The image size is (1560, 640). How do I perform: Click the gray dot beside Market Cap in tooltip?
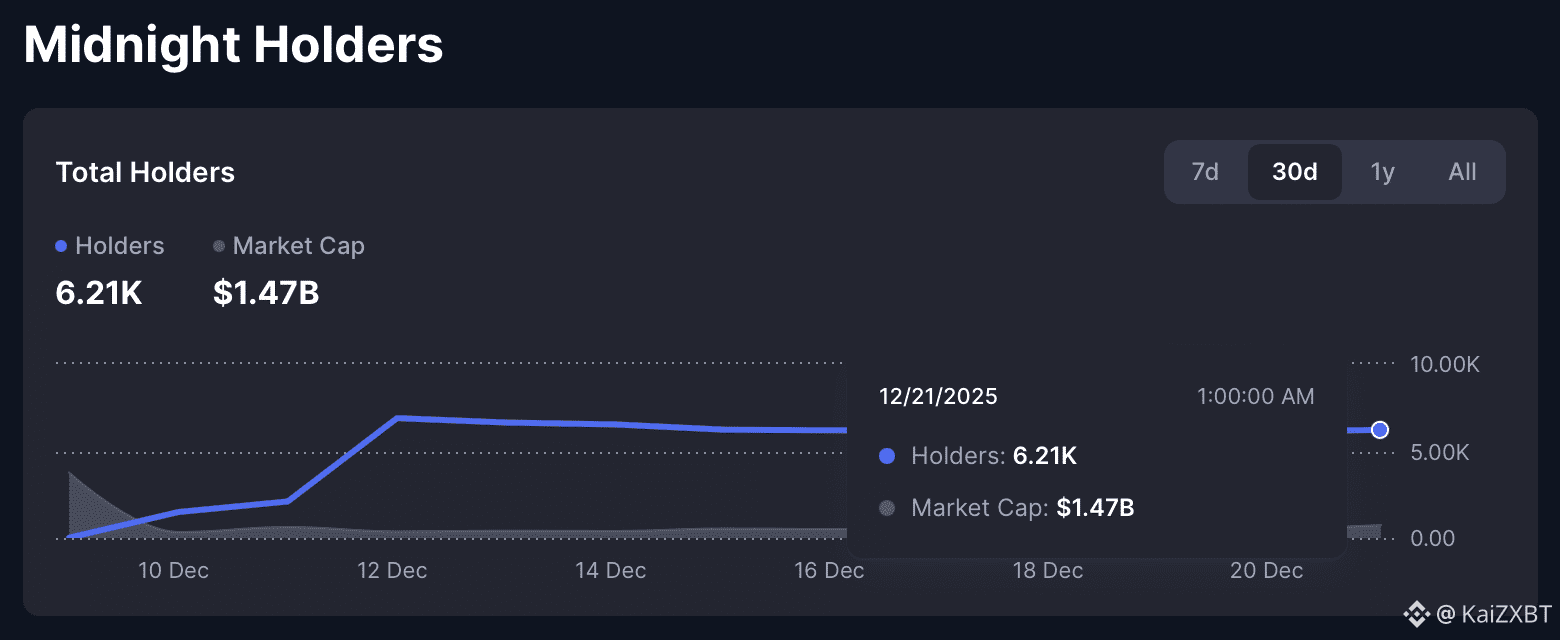886,508
